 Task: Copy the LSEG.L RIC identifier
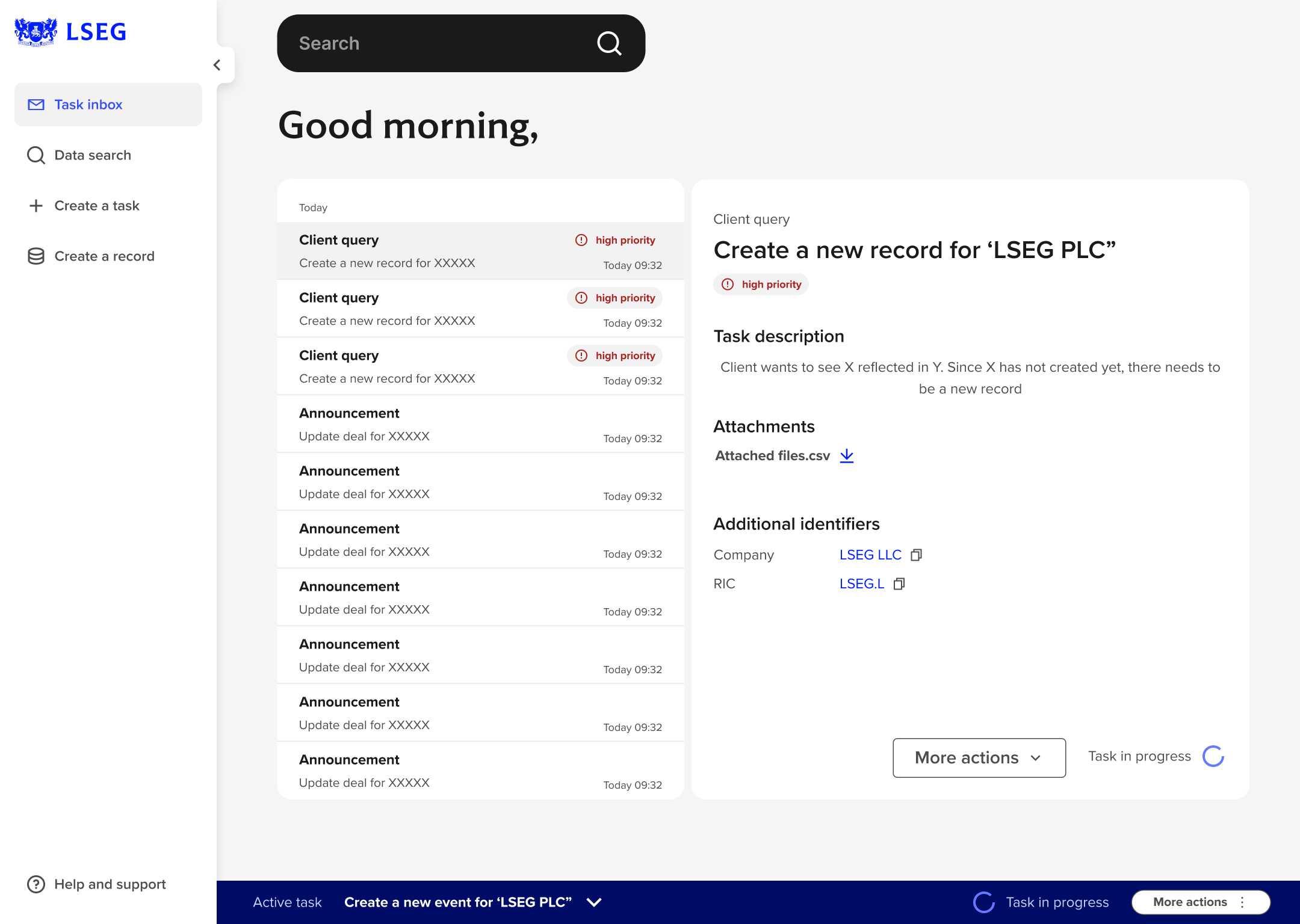click(x=899, y=584)
